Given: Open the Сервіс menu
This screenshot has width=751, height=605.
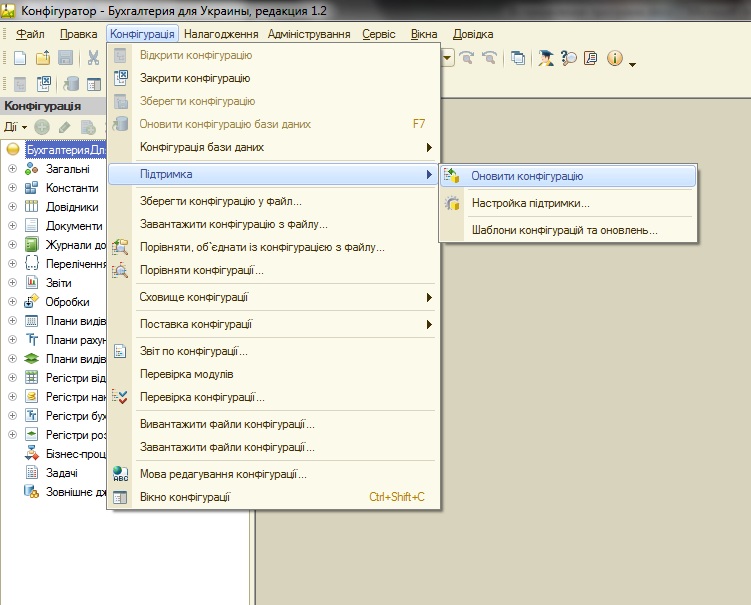Looking at the screenshot, I should pyautogui.click(x=379, y=34).
